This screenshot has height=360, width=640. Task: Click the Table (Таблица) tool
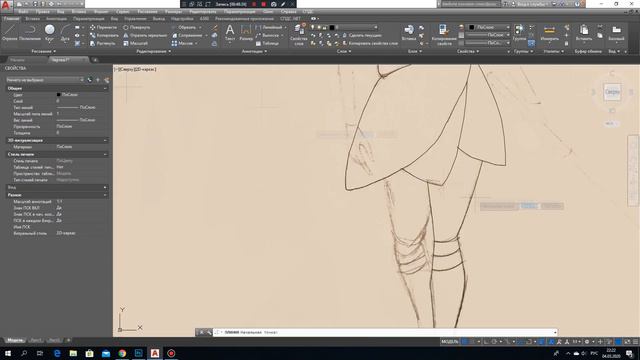[x=267, y=43]
